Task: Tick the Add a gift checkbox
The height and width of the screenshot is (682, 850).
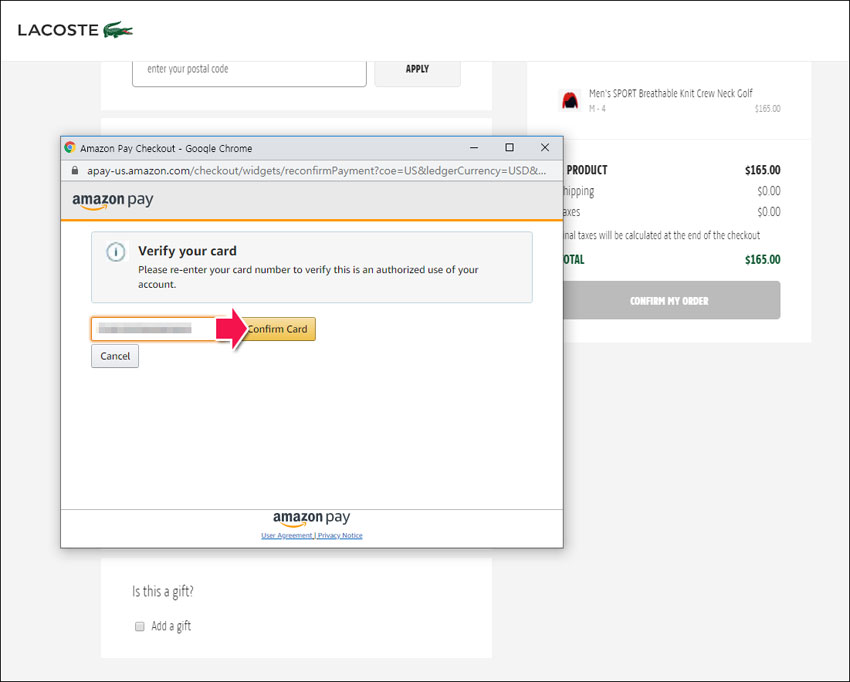Action: (x=139, y=626)
